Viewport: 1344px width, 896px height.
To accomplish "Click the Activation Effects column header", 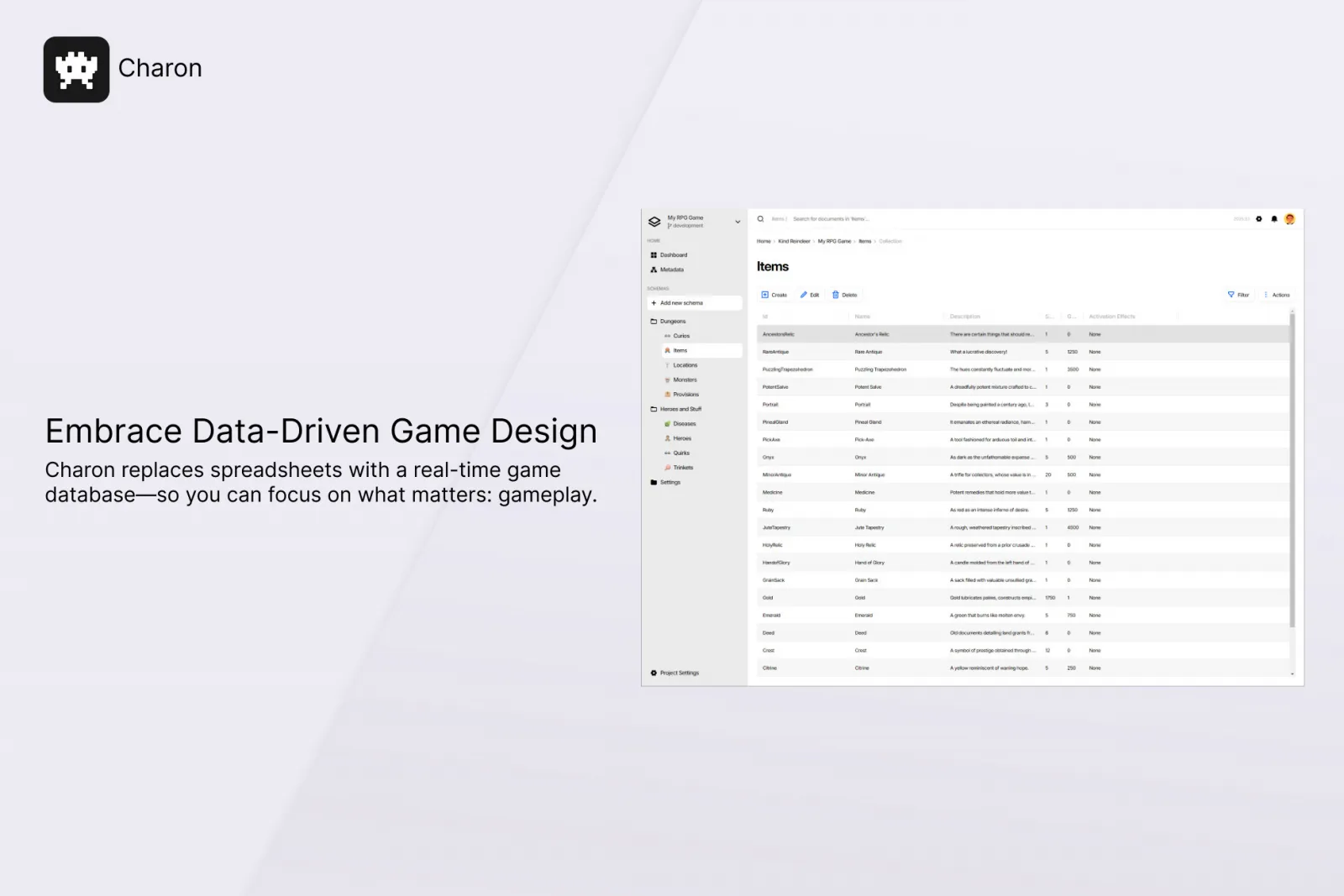I will pos(1111,317).
